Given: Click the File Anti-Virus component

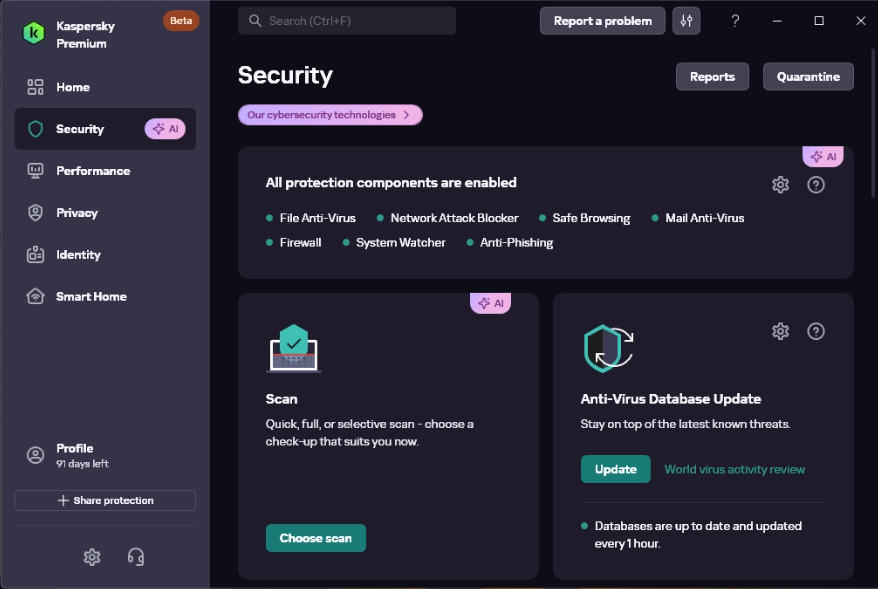Looking at the screenshot, I should coord(311,218).
